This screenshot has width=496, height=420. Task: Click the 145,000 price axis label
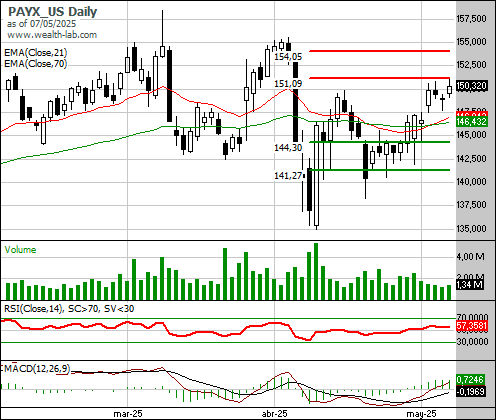(x=471, y=135)
